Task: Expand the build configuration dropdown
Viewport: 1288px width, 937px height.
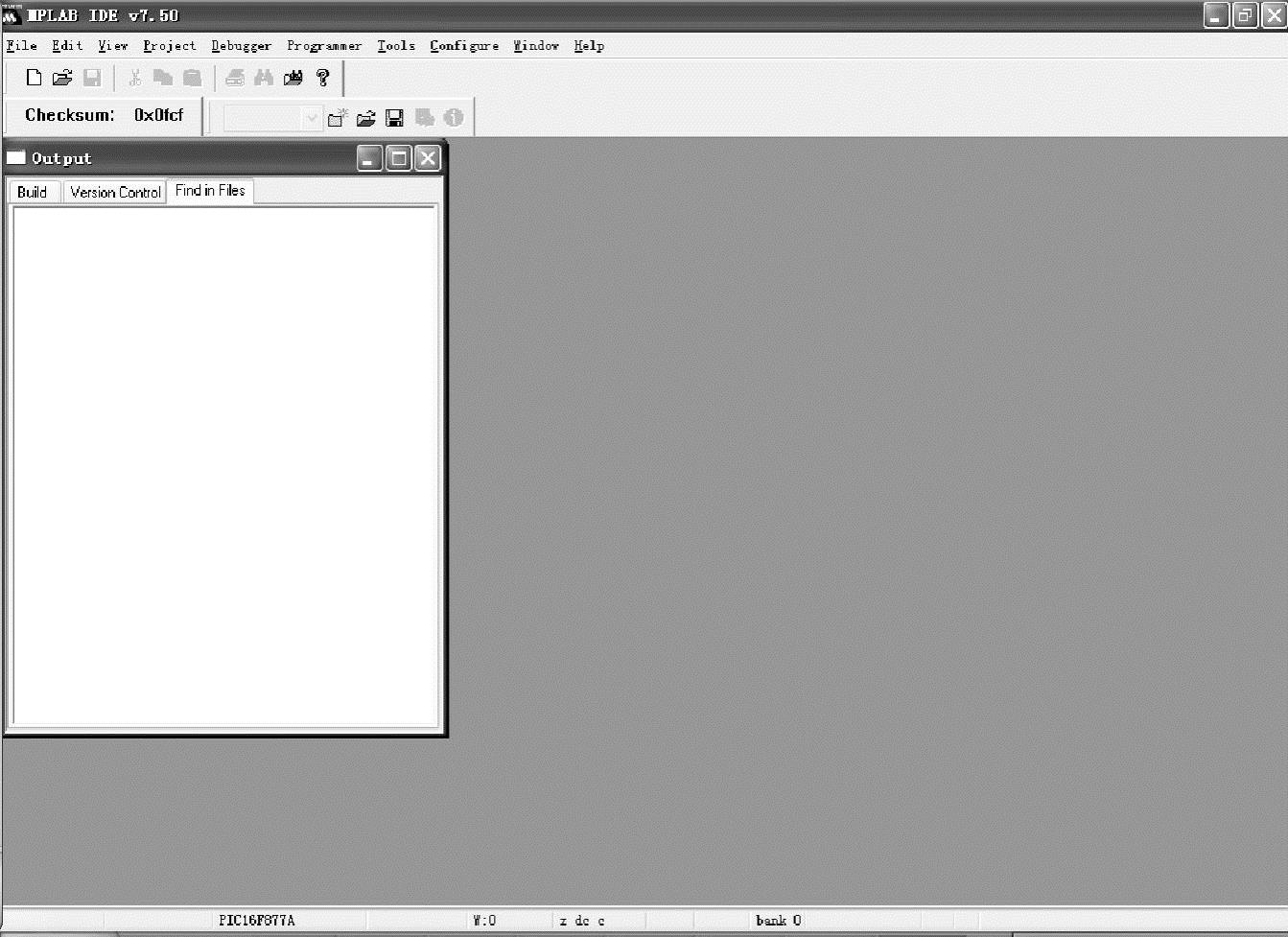Action: (311, 118)
